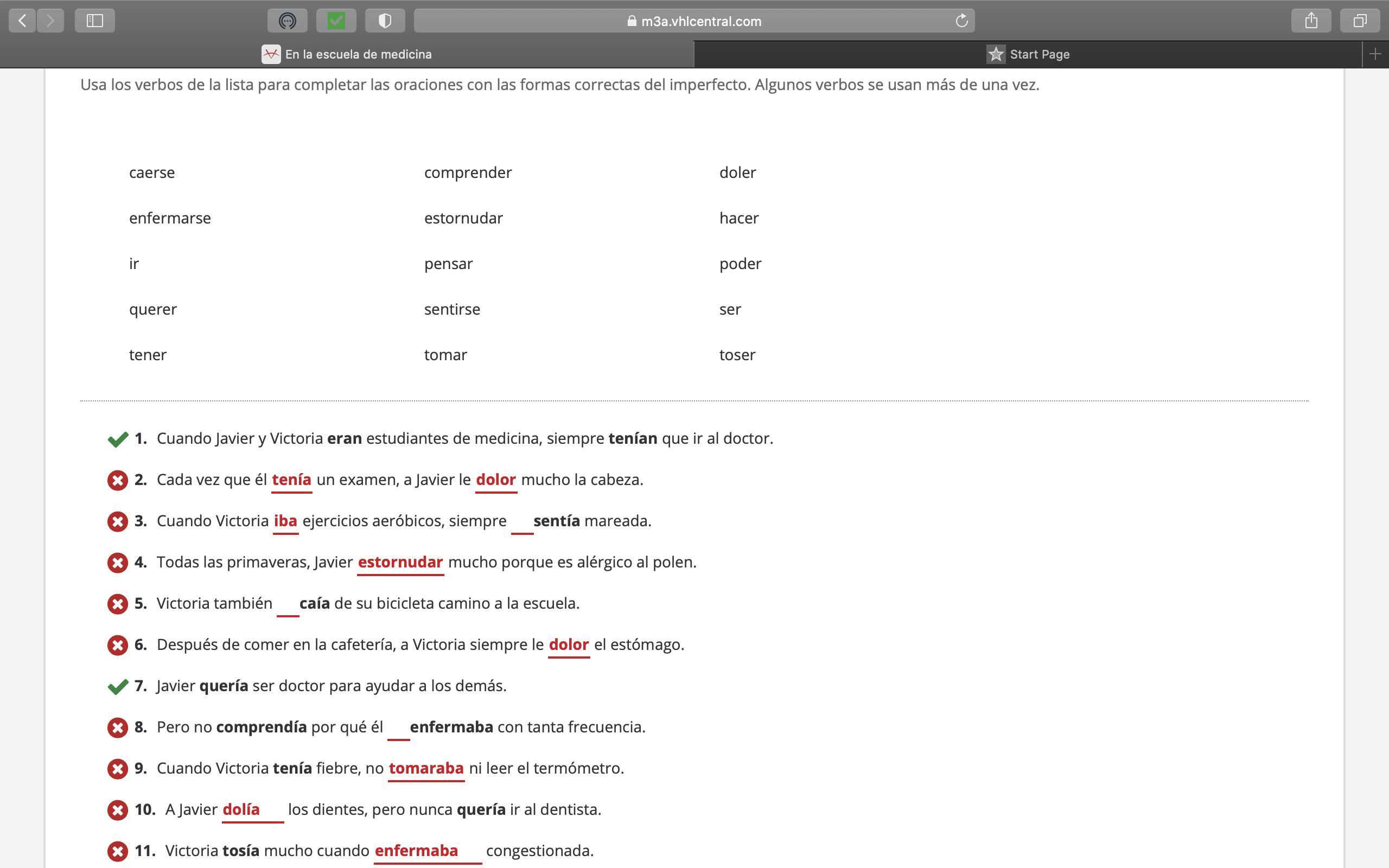
Task: Click the m3a.vhlcentral.com address bar
Action: pos(694,21)
